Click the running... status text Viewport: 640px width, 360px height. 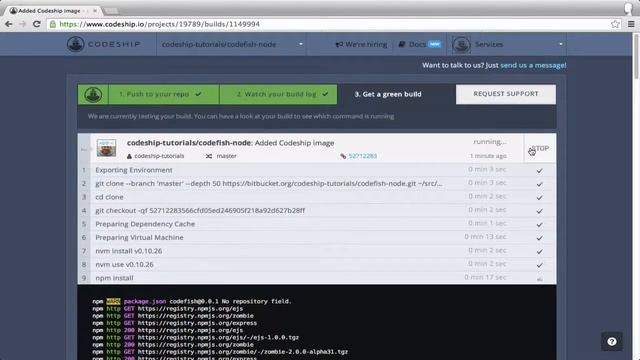pos(490,142)
